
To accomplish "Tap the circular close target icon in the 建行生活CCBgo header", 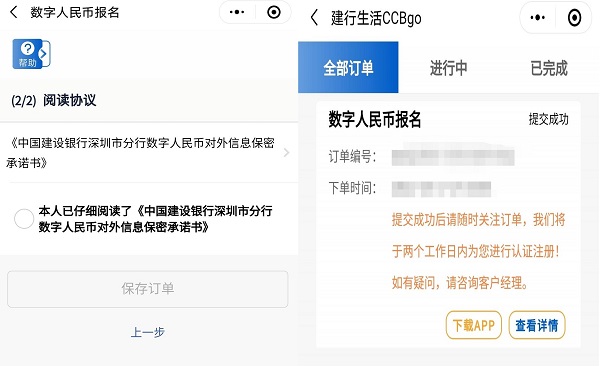I will pos(574,18).
